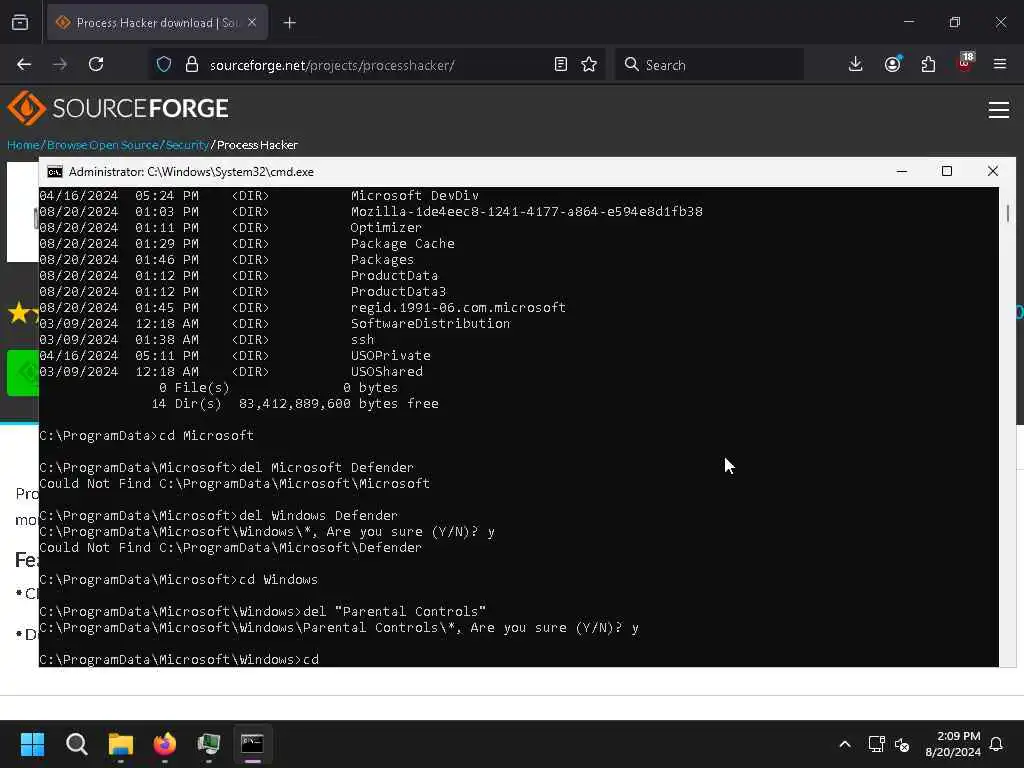This screenshot has width=1024, height=768.
Task: Open the extensions puzzle icon
Action: coord(928,65)
